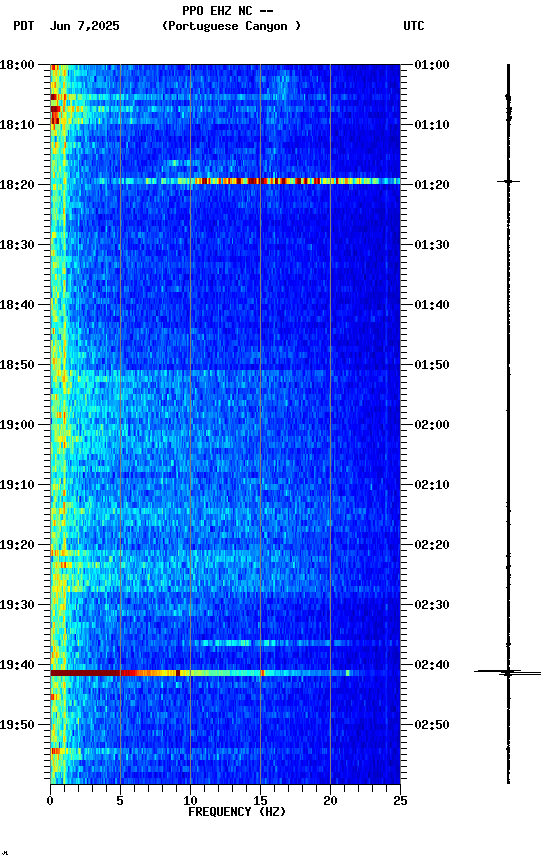Click the 19:30 PDT time label
The image size is (552, 864).
[x=17, y=605]
